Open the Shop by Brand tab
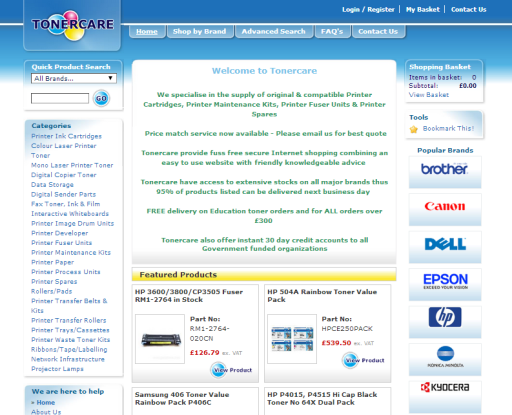 (x=199, y=32)
